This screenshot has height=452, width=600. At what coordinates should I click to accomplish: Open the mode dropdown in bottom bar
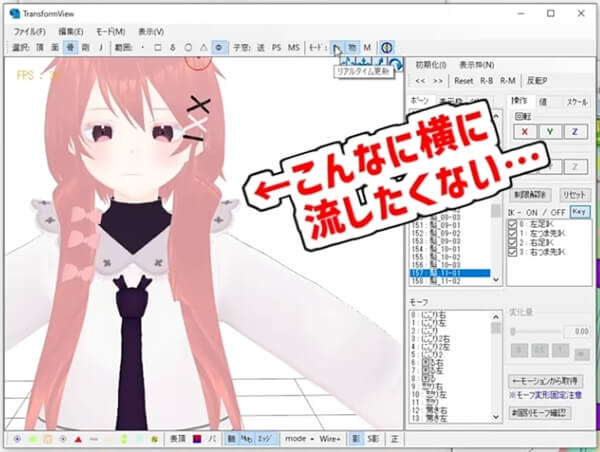coord(297,439)
